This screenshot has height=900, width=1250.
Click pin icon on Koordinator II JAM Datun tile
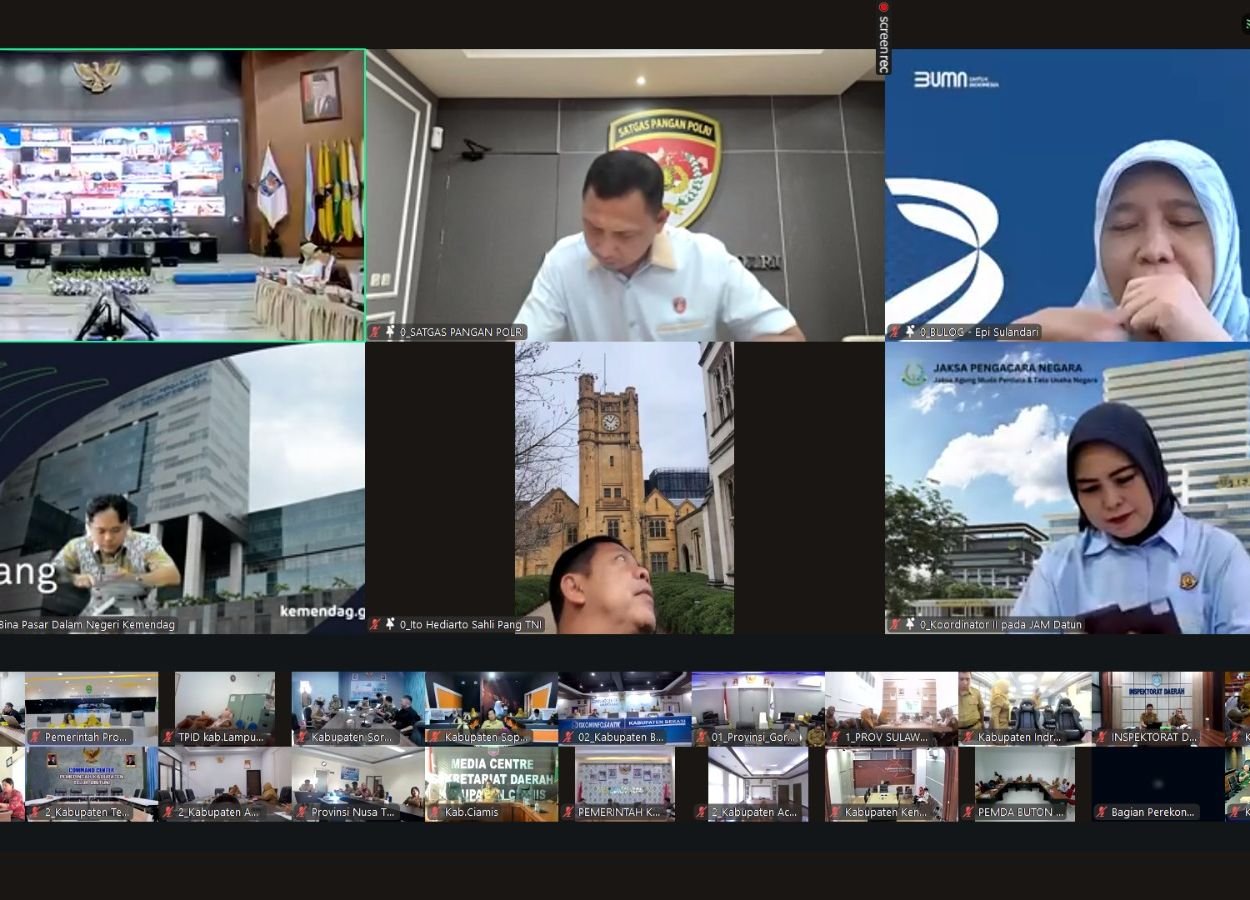(910, 624)
